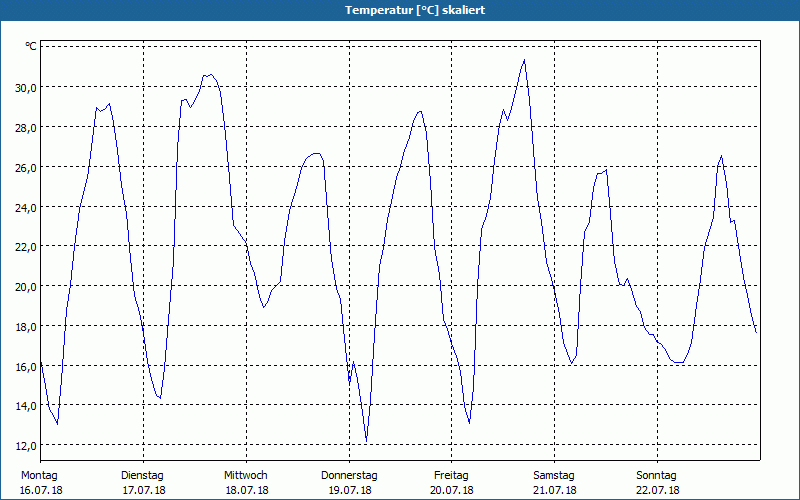Screen dimensions: 800x500
Task: Click the 19.07.18 date label
Action: [349, 490]
